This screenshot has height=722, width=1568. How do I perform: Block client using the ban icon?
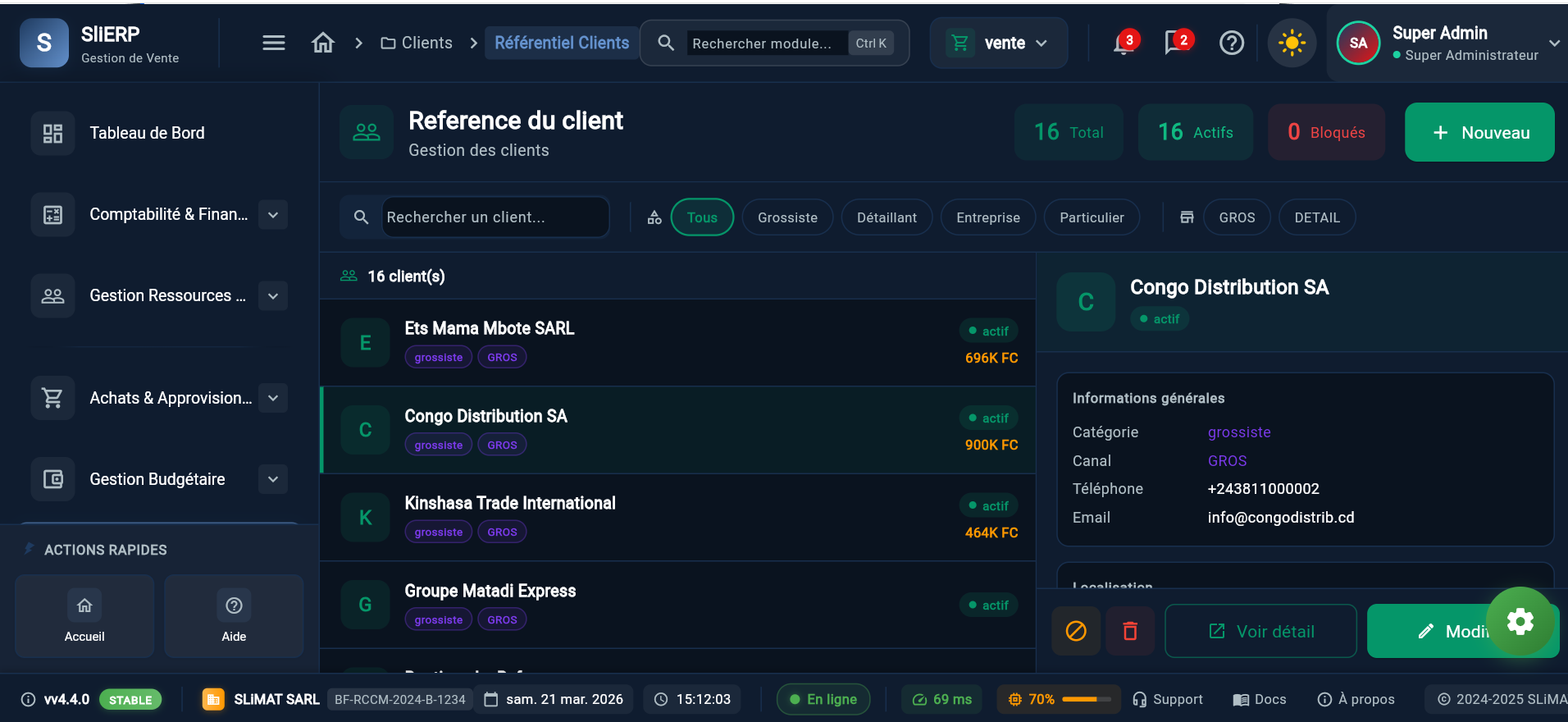(x=1076, y=631)
